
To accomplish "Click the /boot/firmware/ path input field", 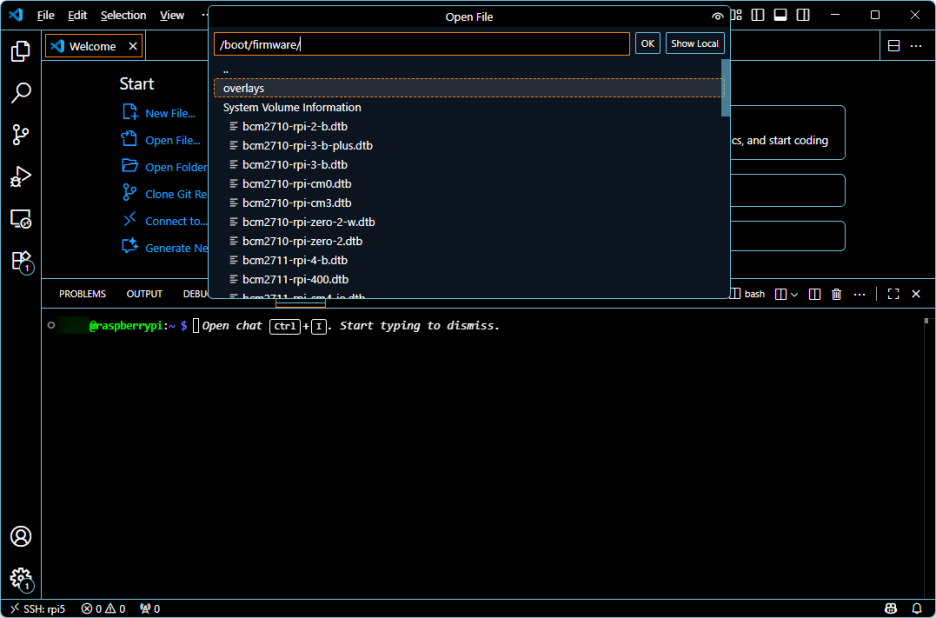I will point(421,44).
